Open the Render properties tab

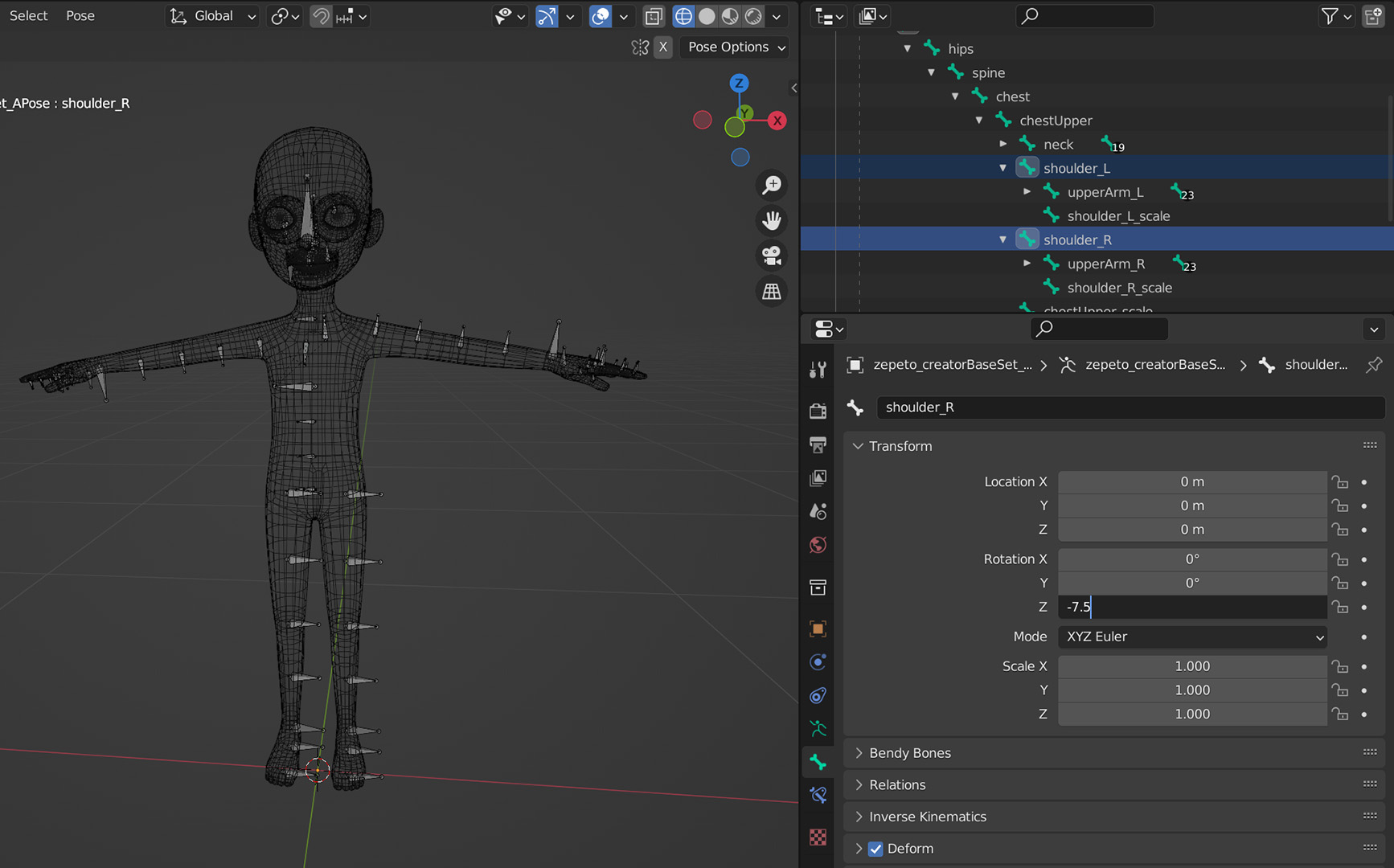(x=818, y=410)
